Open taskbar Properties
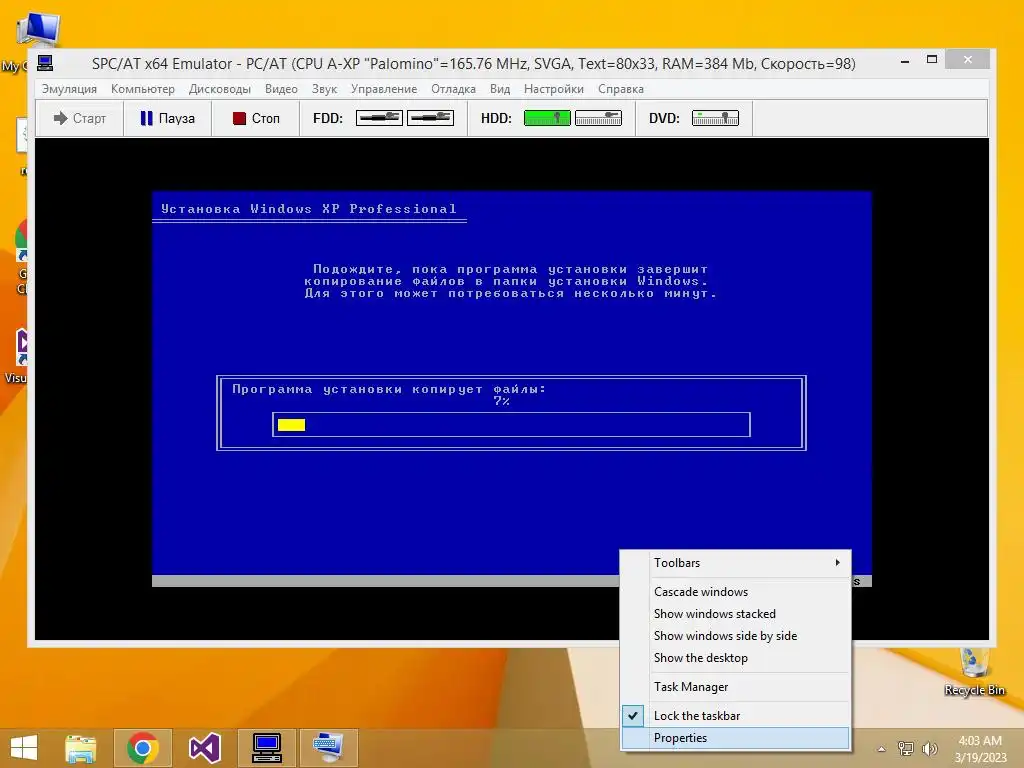The width and height of the screenshot is (1024, 768). coord(736,738)
